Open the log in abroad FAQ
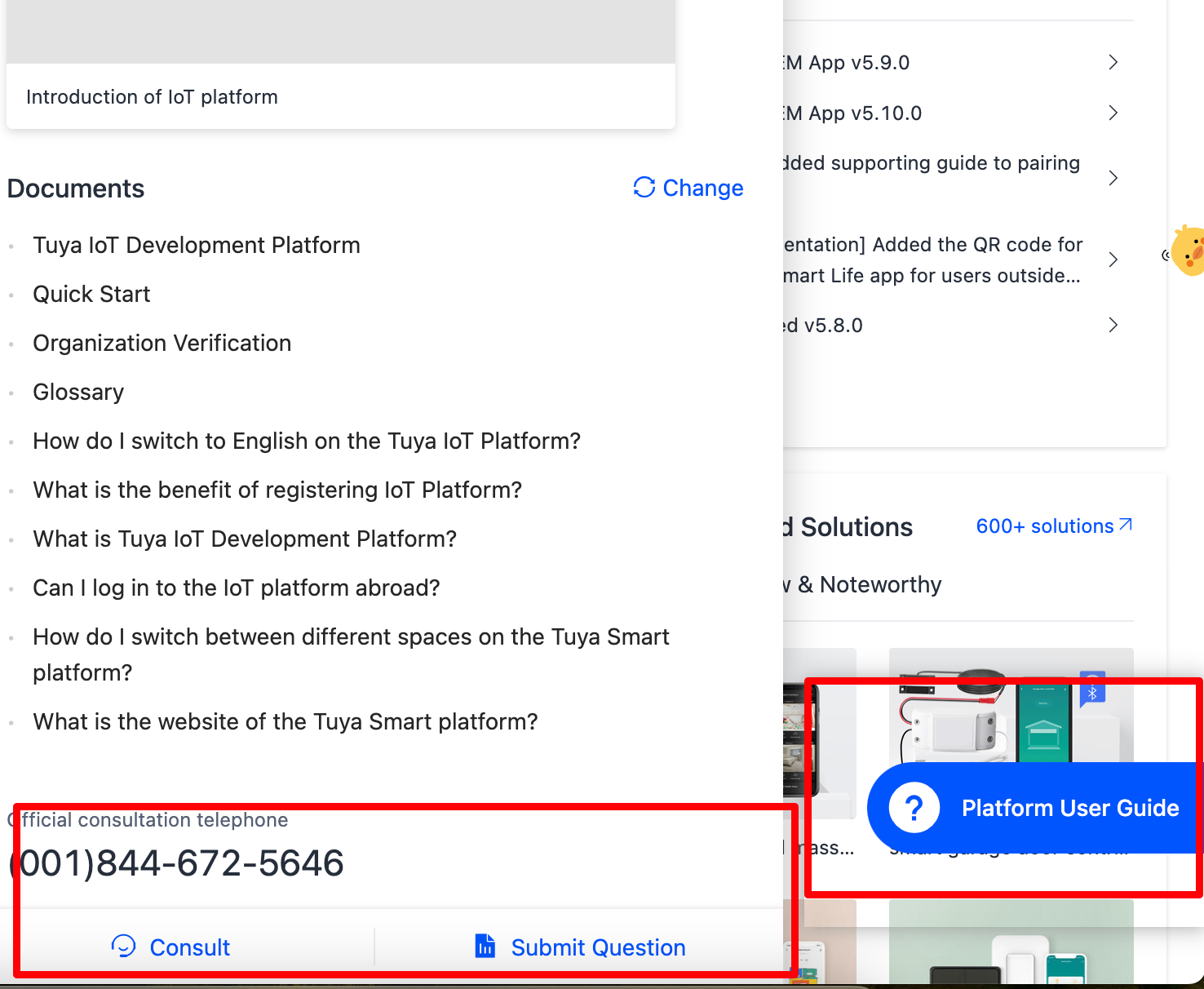This screenshot has height=989, width=1204. [237, 588]
